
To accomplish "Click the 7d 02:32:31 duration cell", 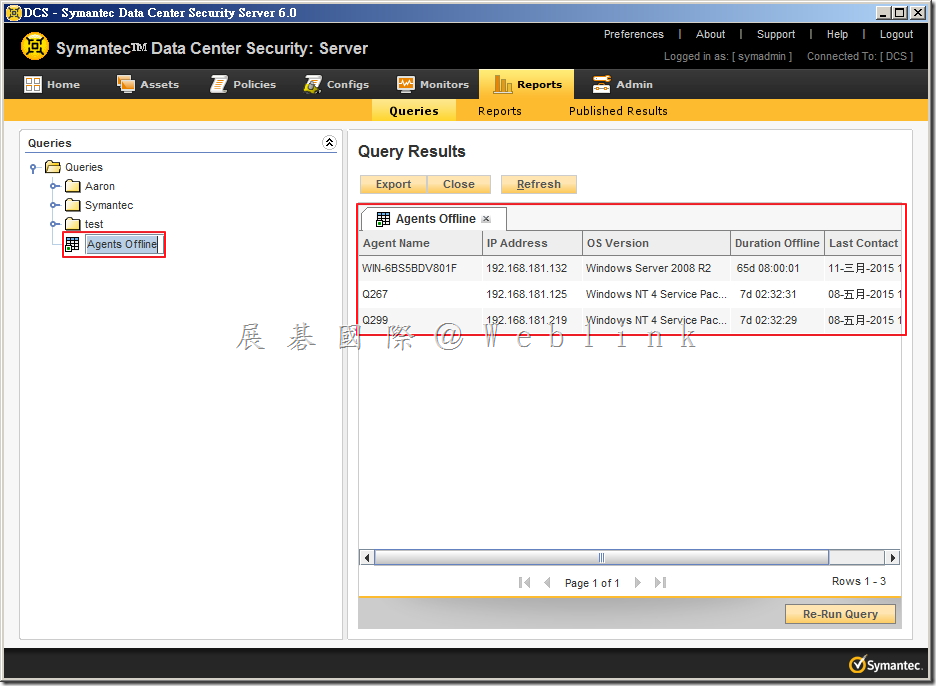I will 777,294.
